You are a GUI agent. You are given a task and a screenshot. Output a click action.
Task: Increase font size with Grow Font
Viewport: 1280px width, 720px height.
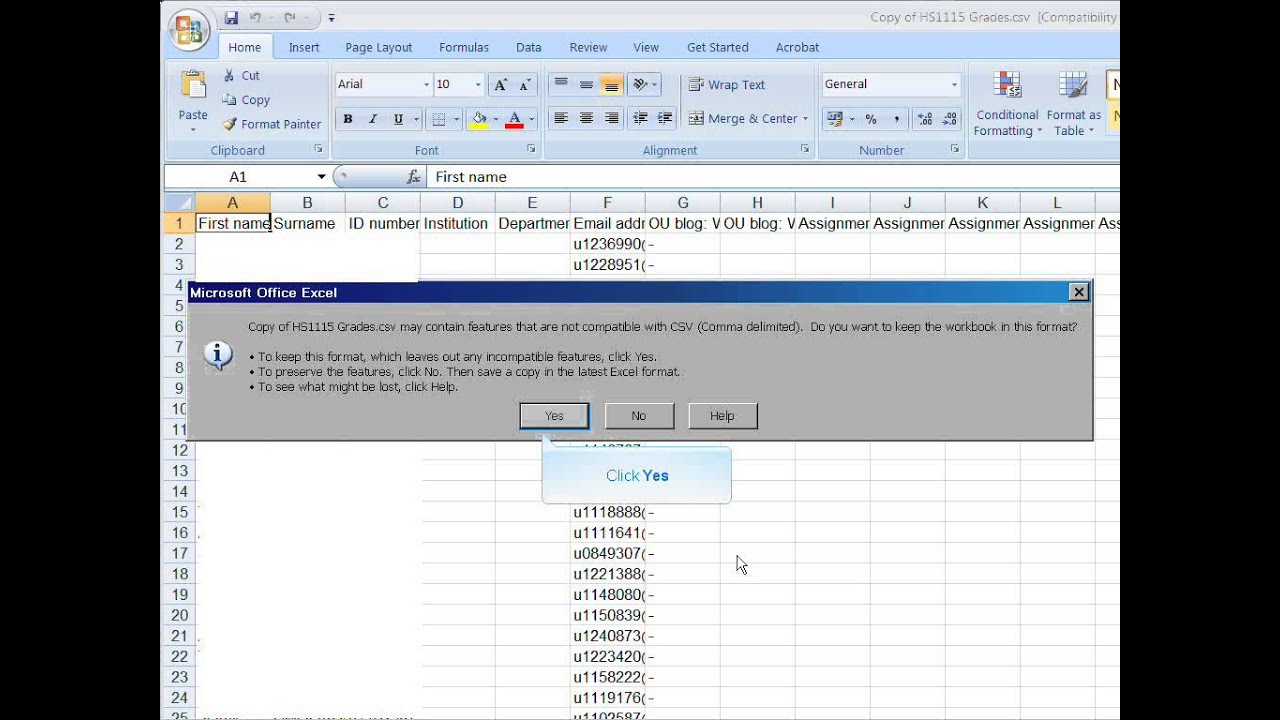click(x=501, y=85)
